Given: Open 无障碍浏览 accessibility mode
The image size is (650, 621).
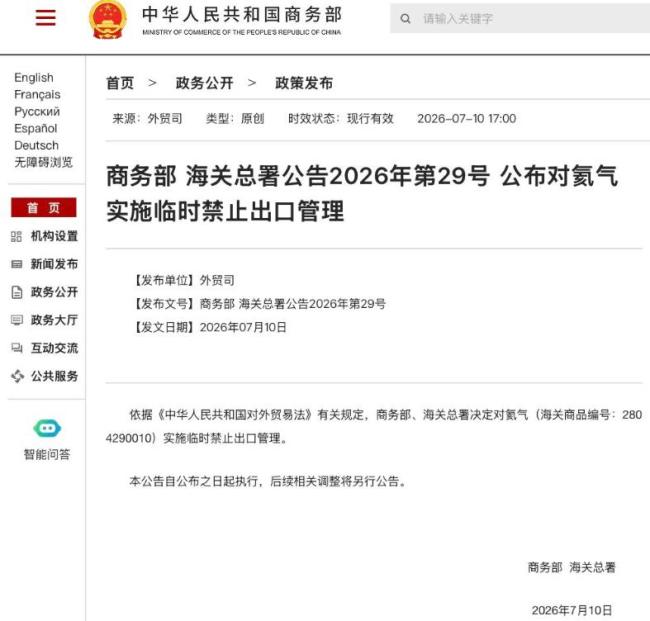Looking at the screenshot, I should pyautogui.click(x=43, y=163).
